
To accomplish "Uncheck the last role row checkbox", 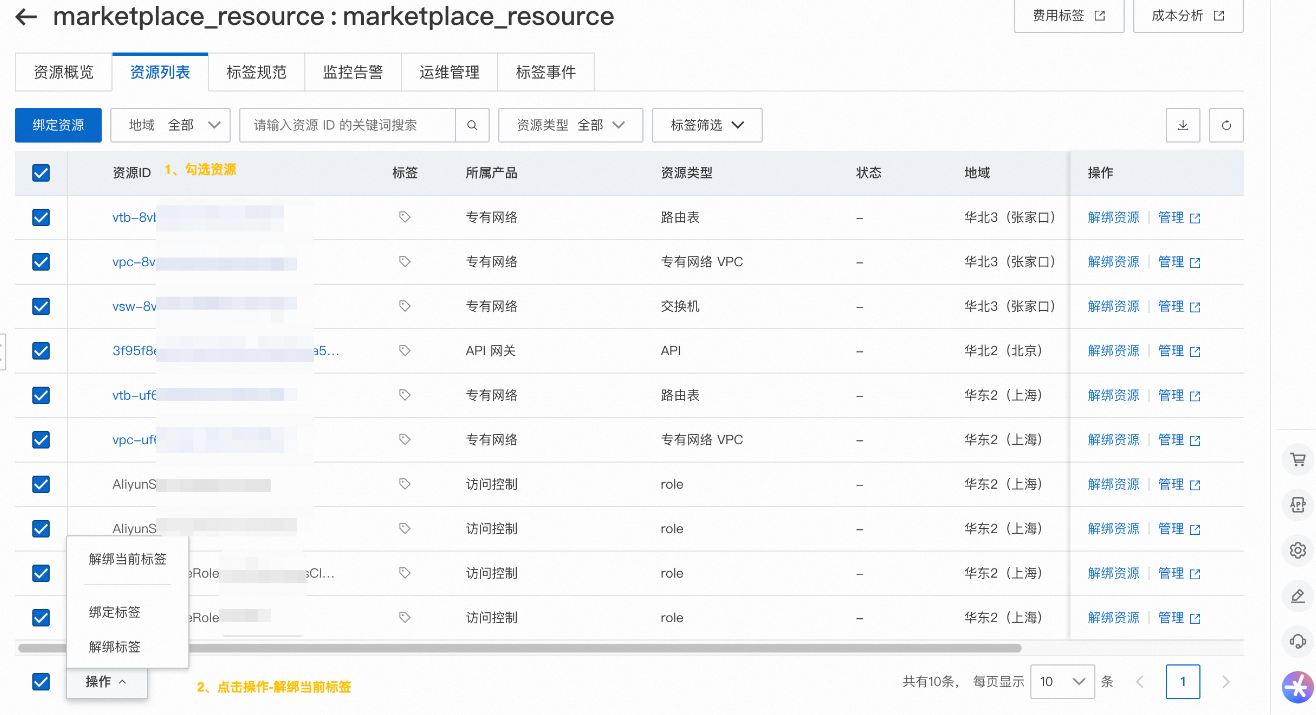I will click(x=41, y=618).
